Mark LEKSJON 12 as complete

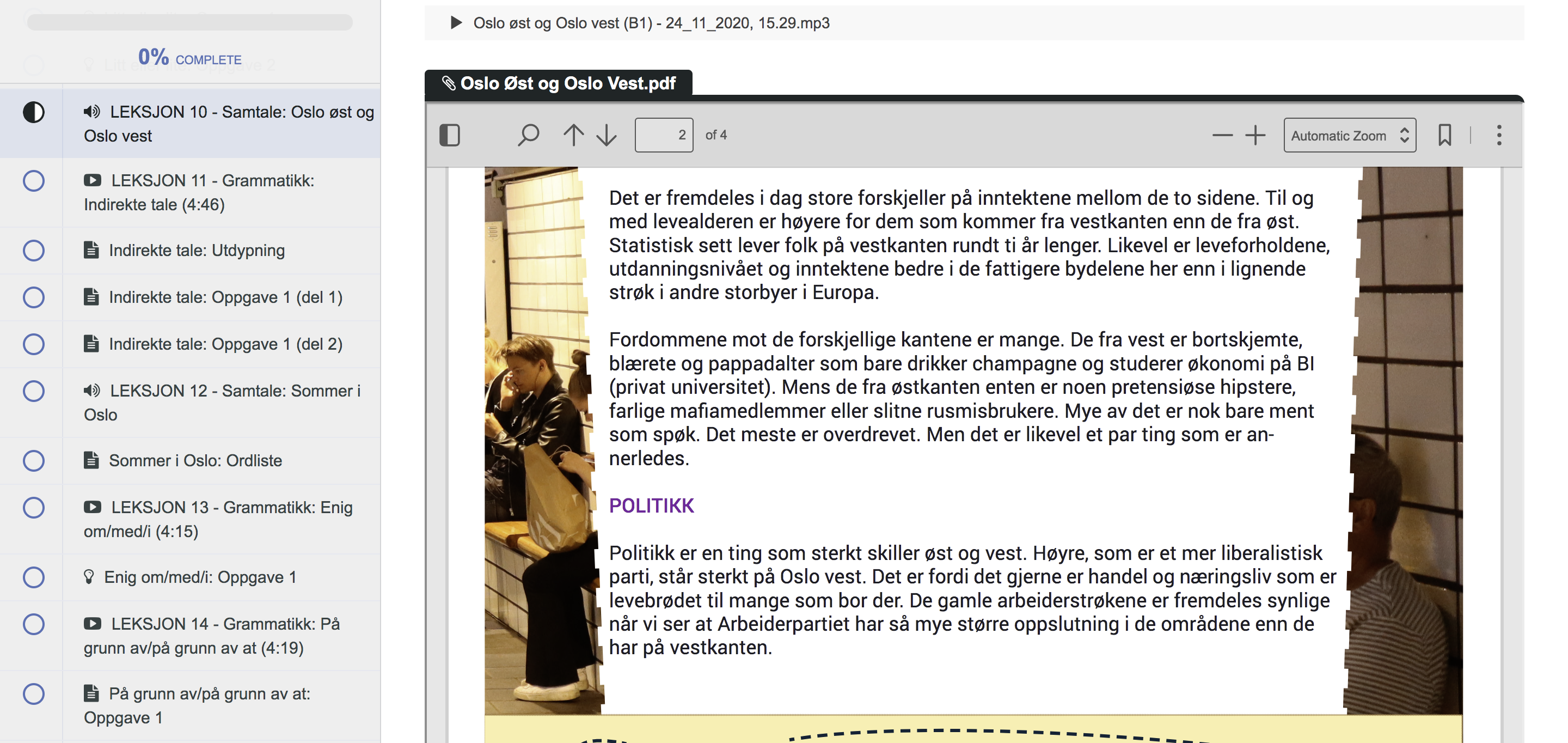(33, 391)
